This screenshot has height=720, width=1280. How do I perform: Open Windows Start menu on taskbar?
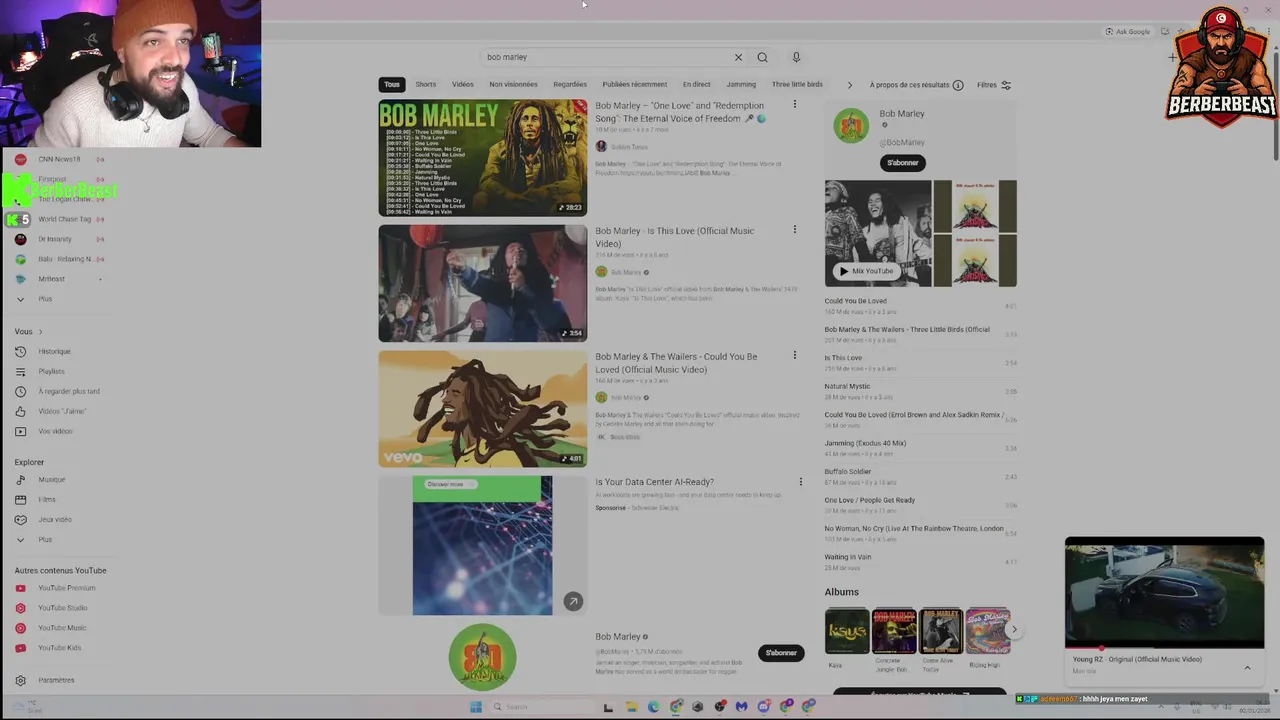click(476, 707)
